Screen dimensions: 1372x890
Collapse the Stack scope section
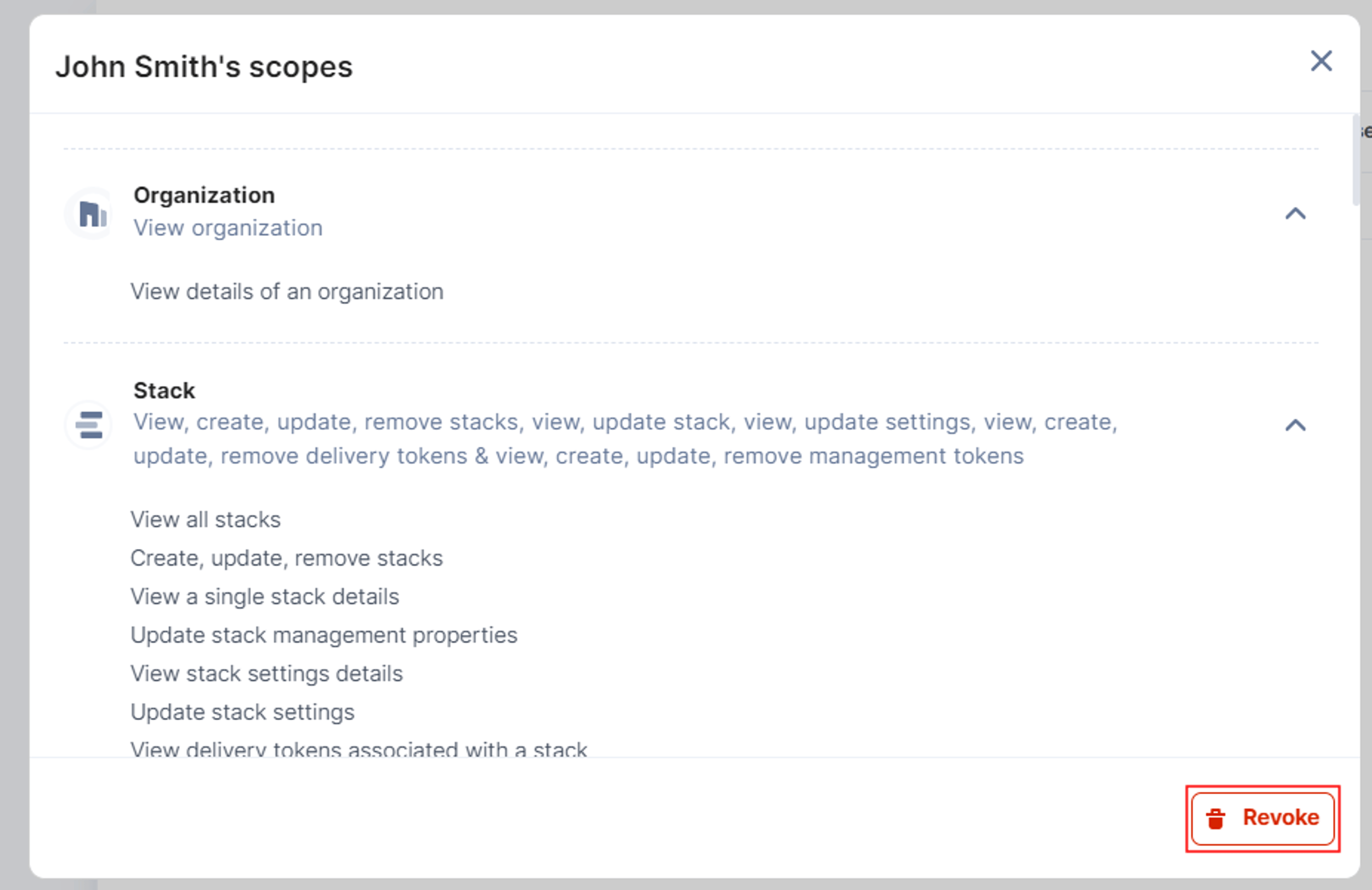(1295, 425)
